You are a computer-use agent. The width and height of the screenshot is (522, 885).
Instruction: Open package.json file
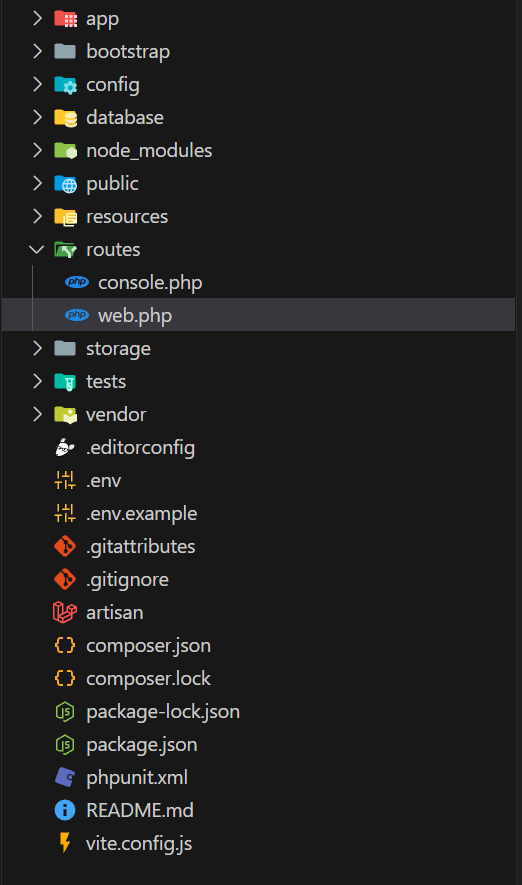click(142, 745)
